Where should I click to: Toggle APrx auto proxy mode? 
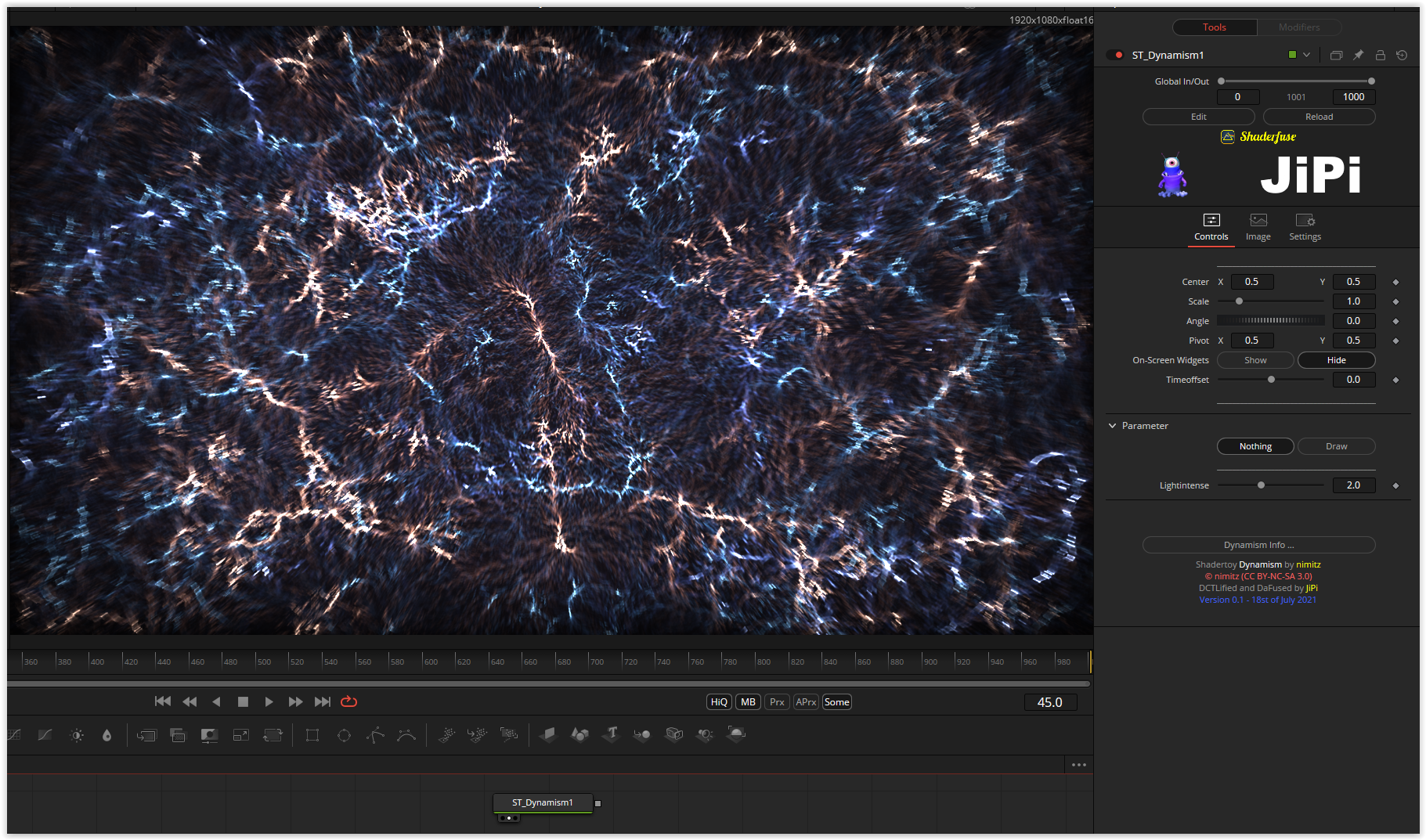pyautogui.click(x=806, y=702)
